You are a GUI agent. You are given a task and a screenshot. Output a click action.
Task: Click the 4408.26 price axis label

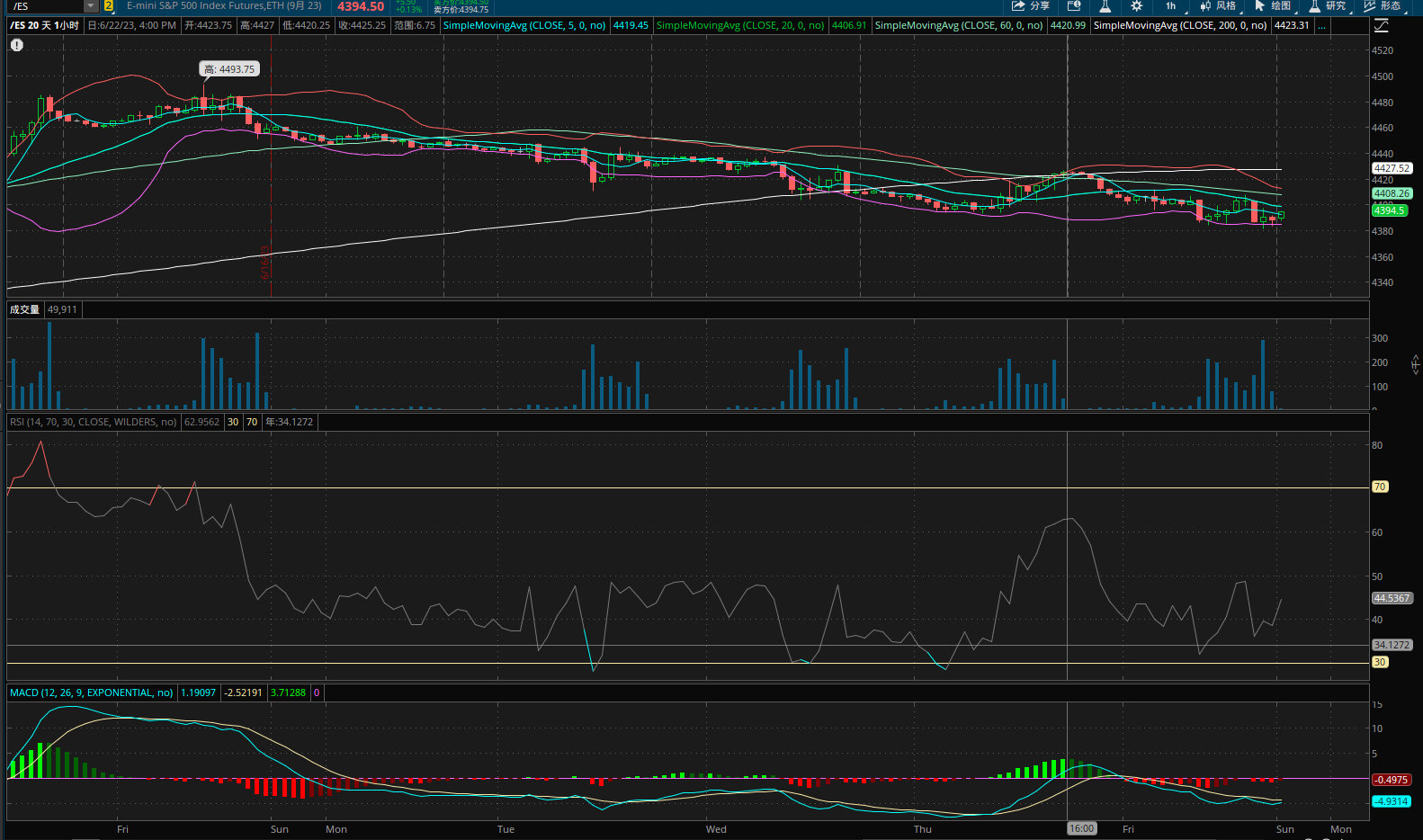point(1392,193)
